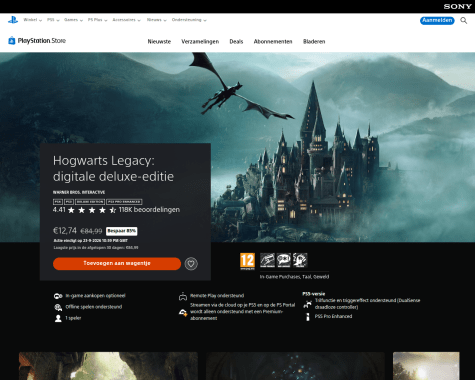The width and height of the screenshot is (475, 380).
Task: Click the PS4 platform tag
Action: click(x=58, y=202)
